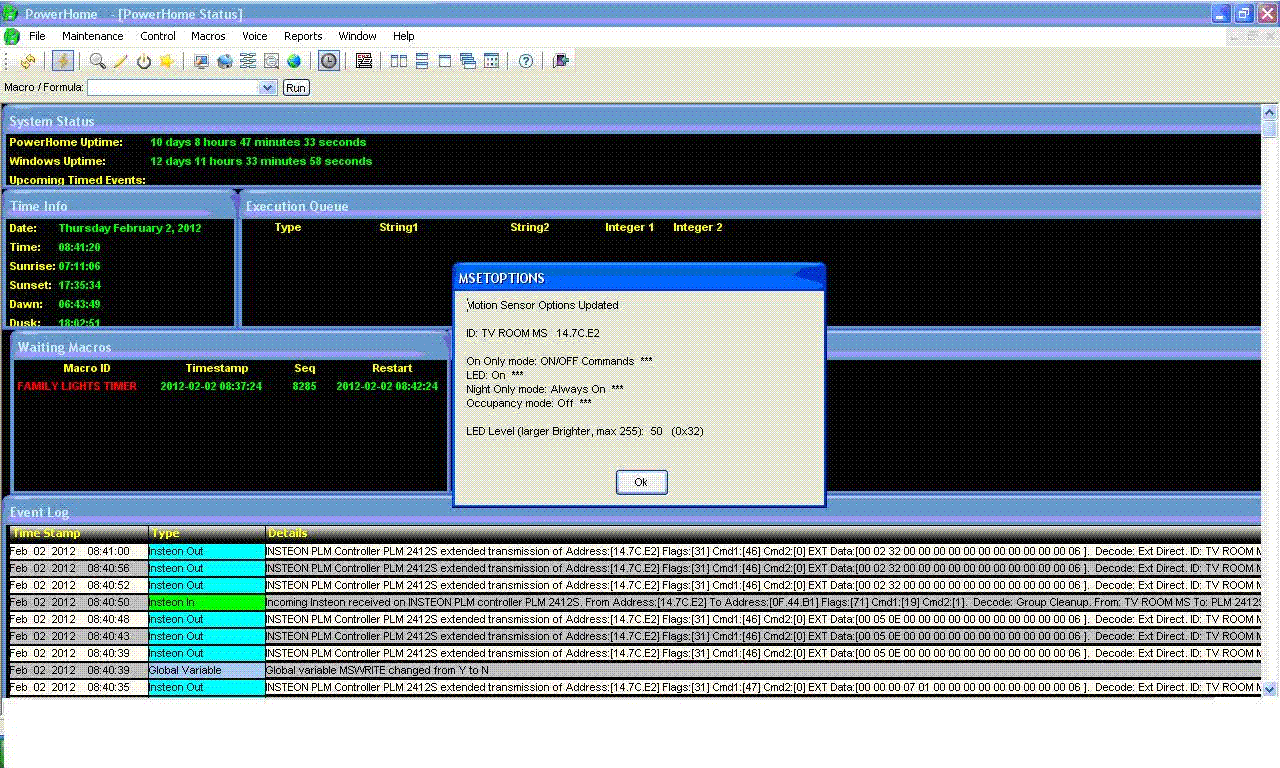Click the clock status toolbar icon
1280x768 pixels.
click(328, 61)
